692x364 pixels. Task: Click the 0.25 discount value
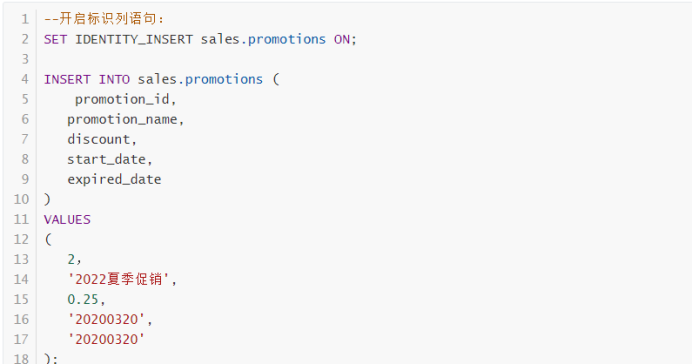click(83, 300)
